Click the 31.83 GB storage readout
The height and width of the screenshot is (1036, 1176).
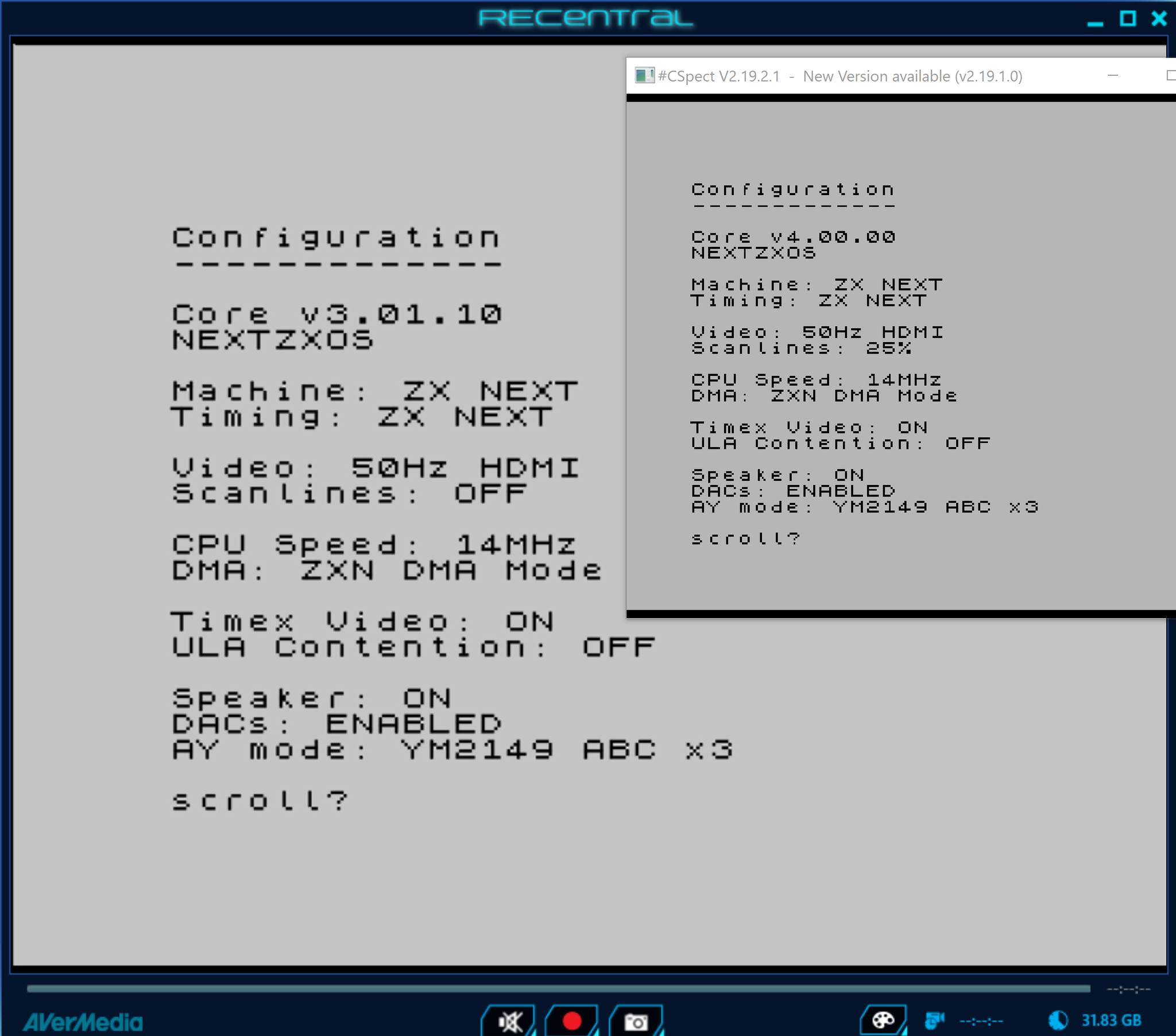(1111, 1021)
